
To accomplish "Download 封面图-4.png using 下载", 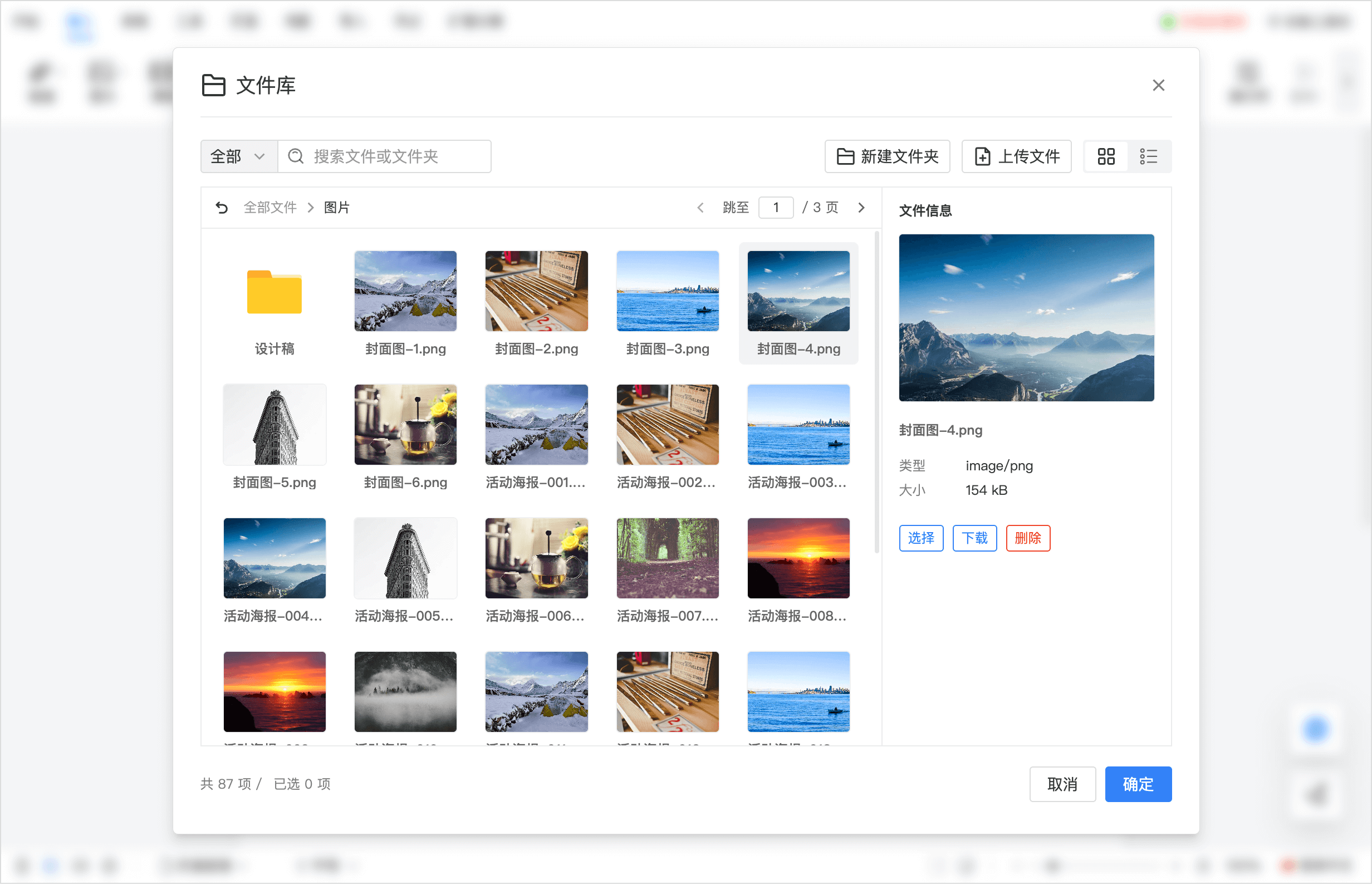I will (x=975, y=538).
